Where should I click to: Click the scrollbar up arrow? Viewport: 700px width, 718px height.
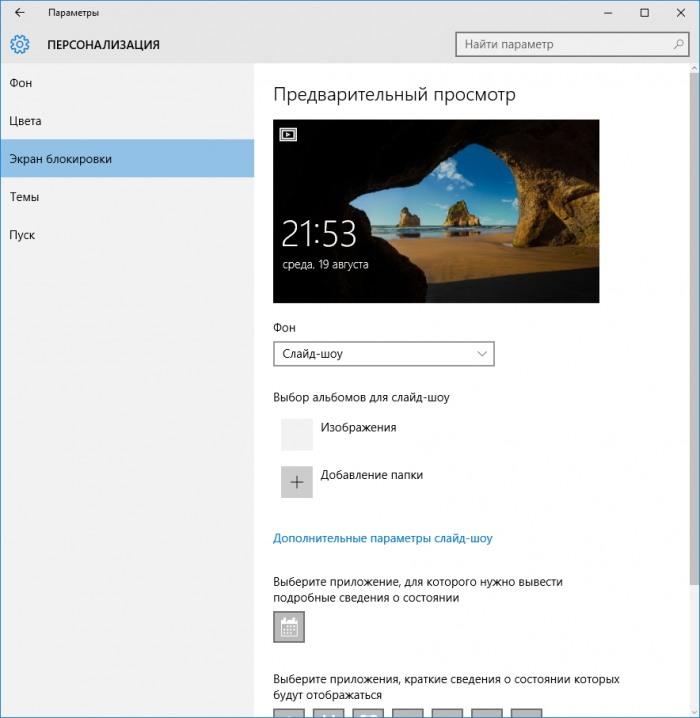[x=694, y=68]
